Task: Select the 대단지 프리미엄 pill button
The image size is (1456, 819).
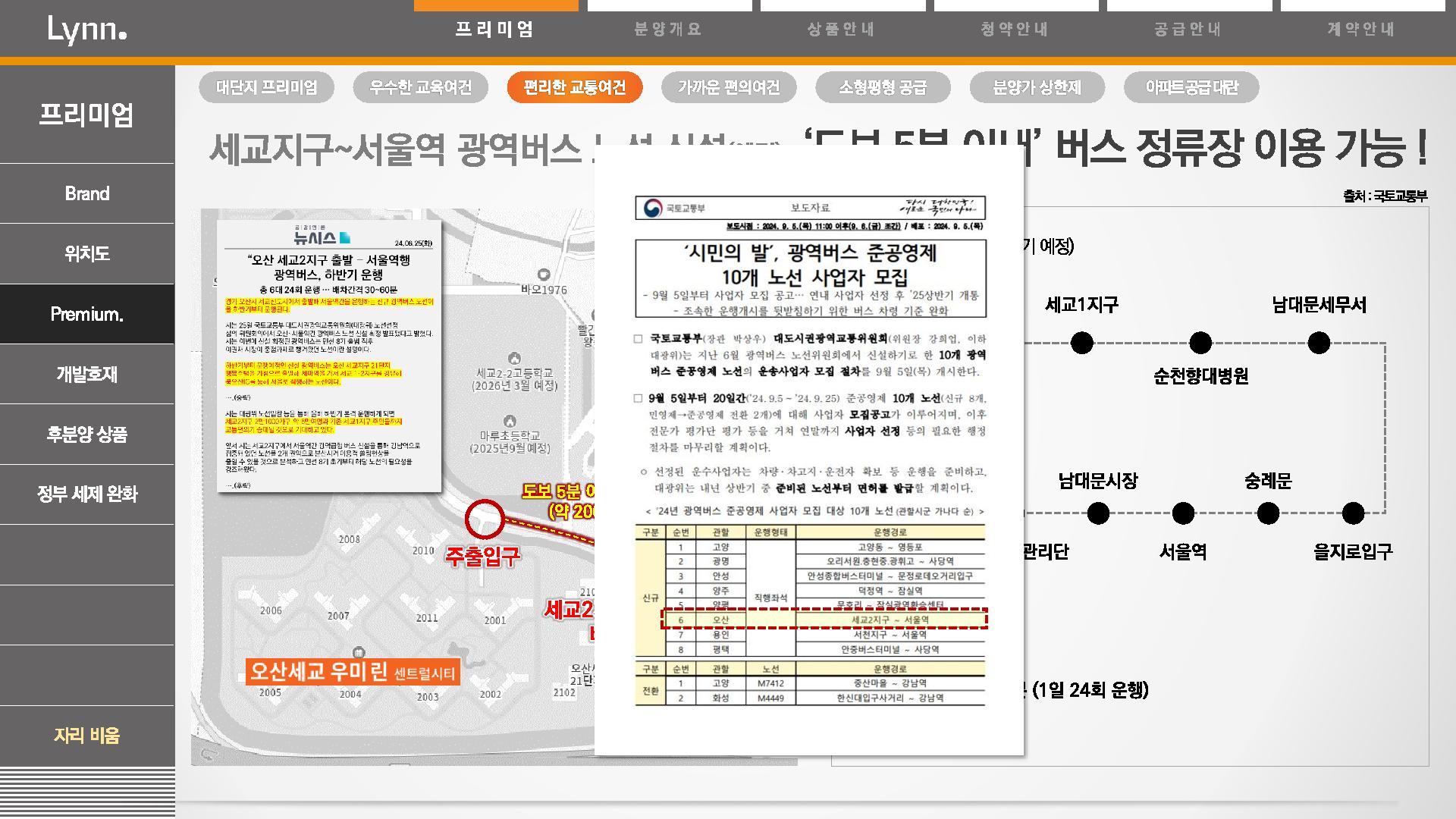Action: pos(267,87)
